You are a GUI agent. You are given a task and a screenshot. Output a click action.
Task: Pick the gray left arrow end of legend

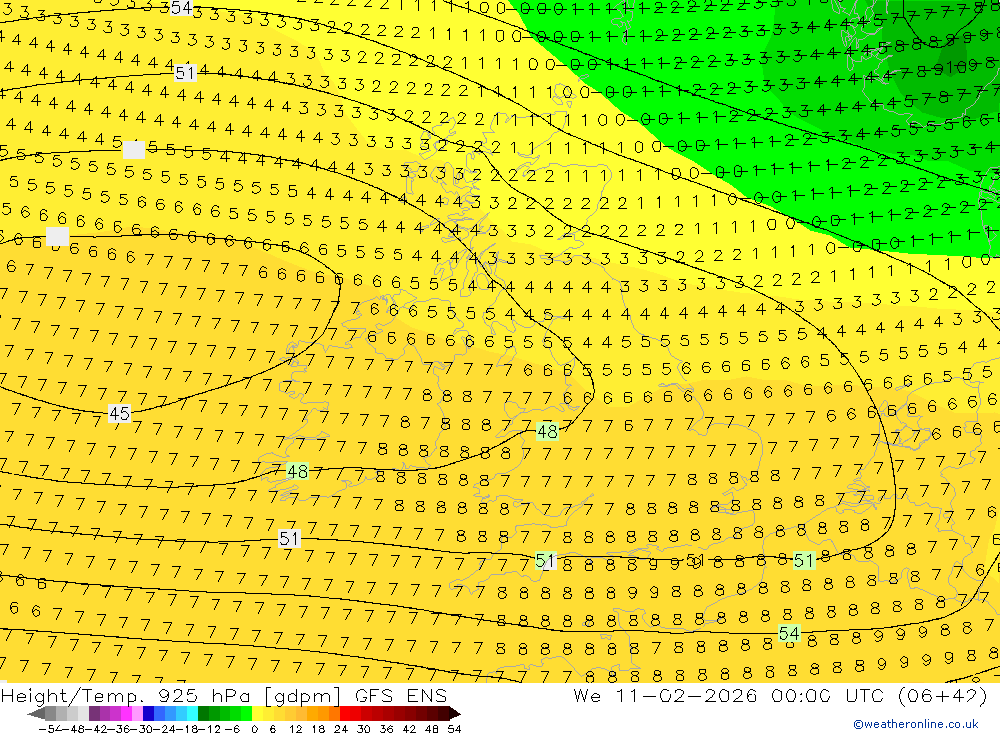36,714
